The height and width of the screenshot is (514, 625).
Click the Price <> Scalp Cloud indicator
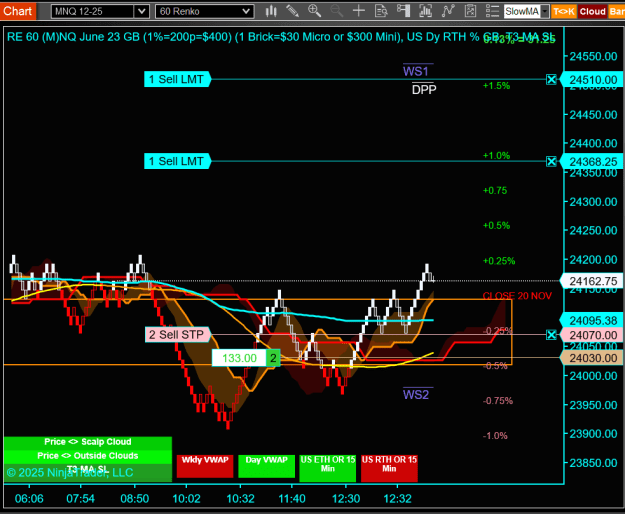click(x=88, y=442)
